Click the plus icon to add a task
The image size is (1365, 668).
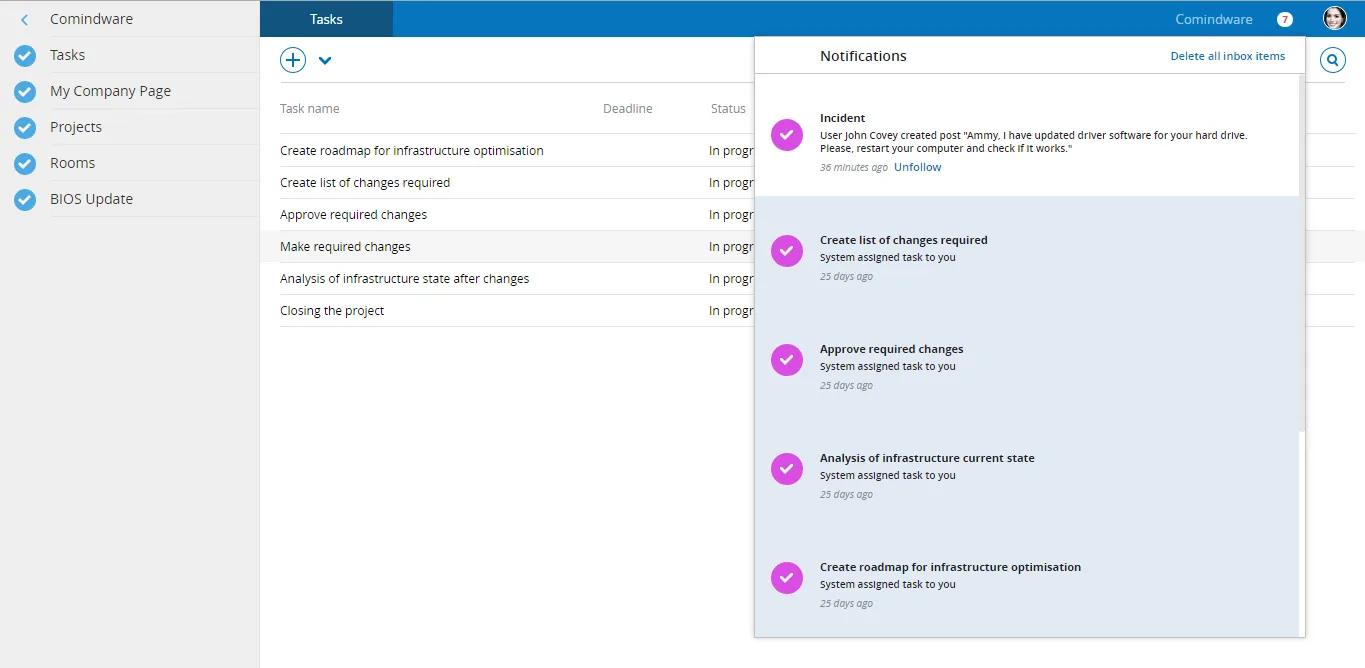[293, 60]
